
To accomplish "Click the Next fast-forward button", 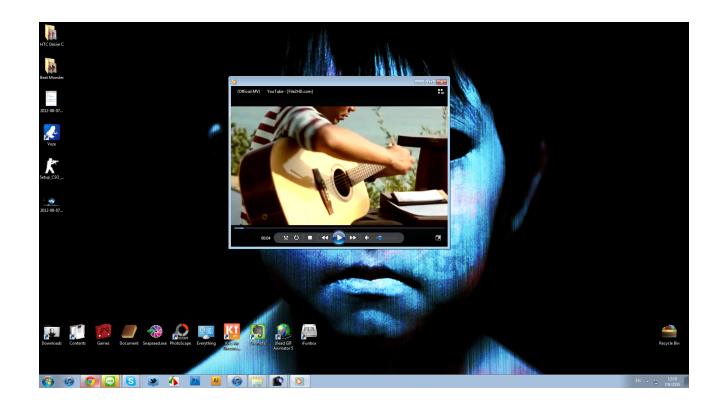I will tap(353, 238).
